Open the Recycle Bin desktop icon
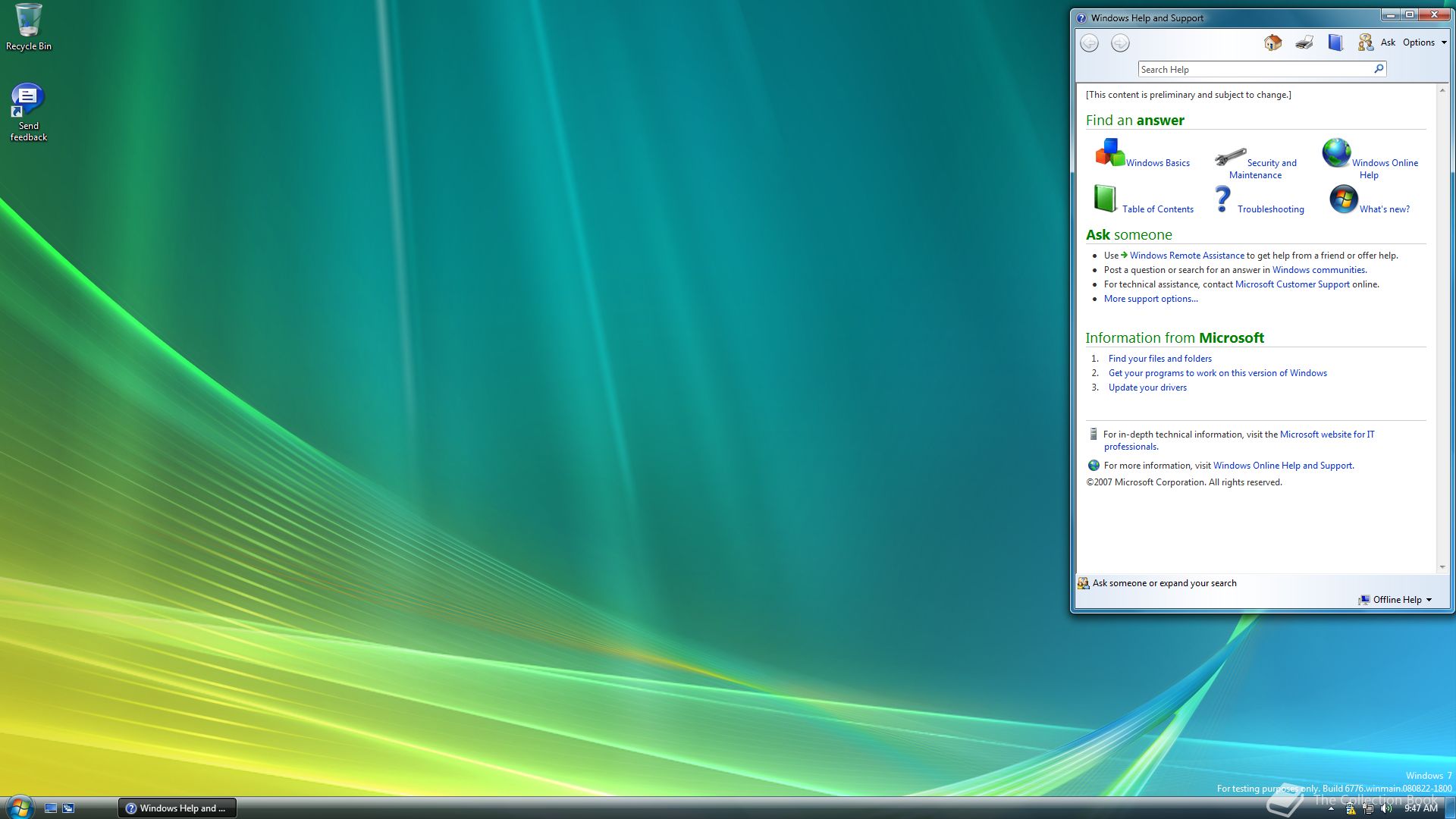Screen dimensions: 1456x819 pos(29,27)
